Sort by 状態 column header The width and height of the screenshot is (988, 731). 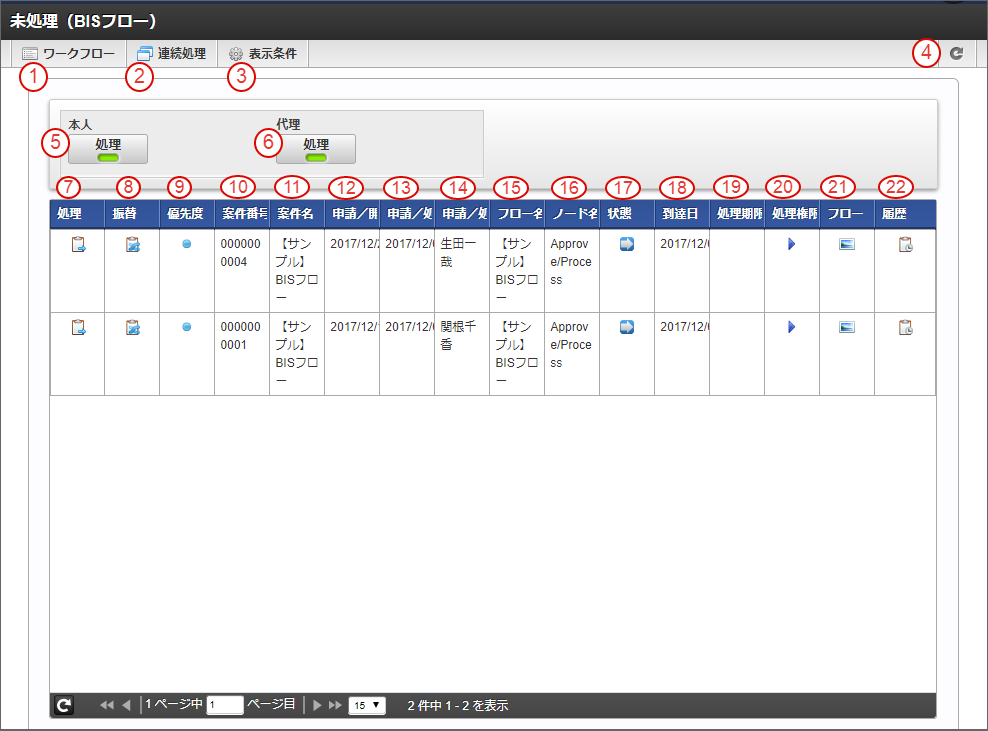coord(627,214)
